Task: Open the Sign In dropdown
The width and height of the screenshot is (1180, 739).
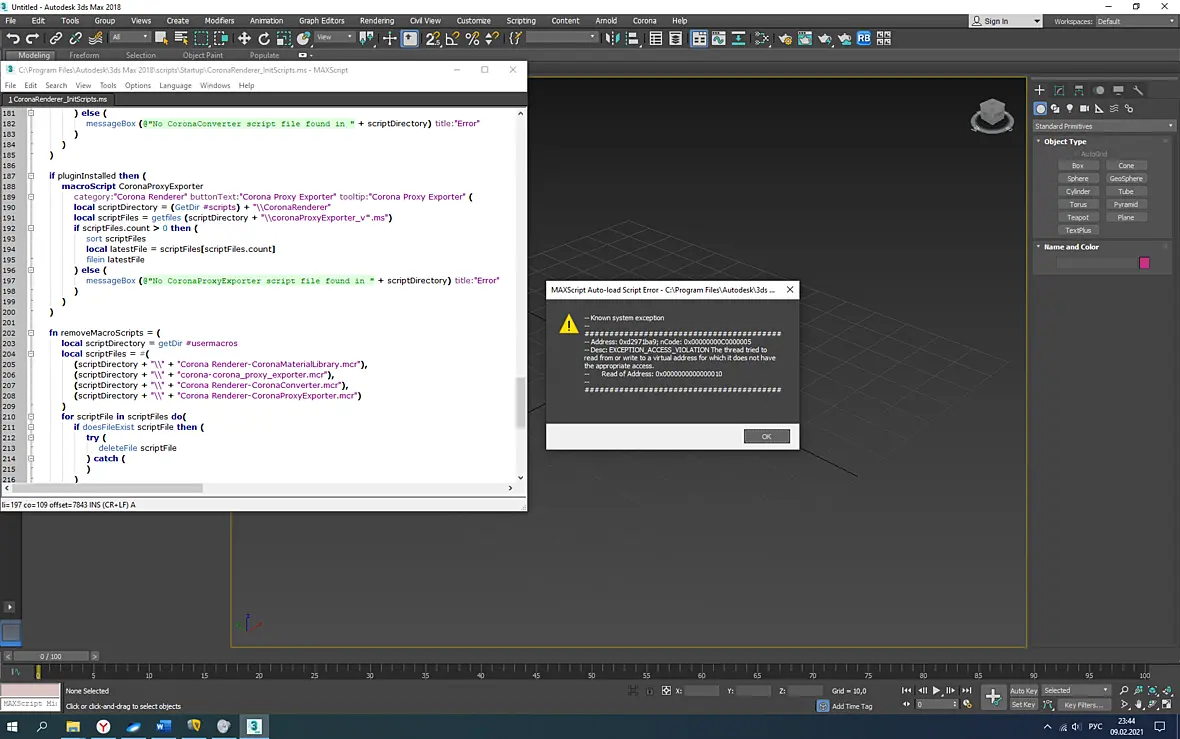Action: (1006, 21)
